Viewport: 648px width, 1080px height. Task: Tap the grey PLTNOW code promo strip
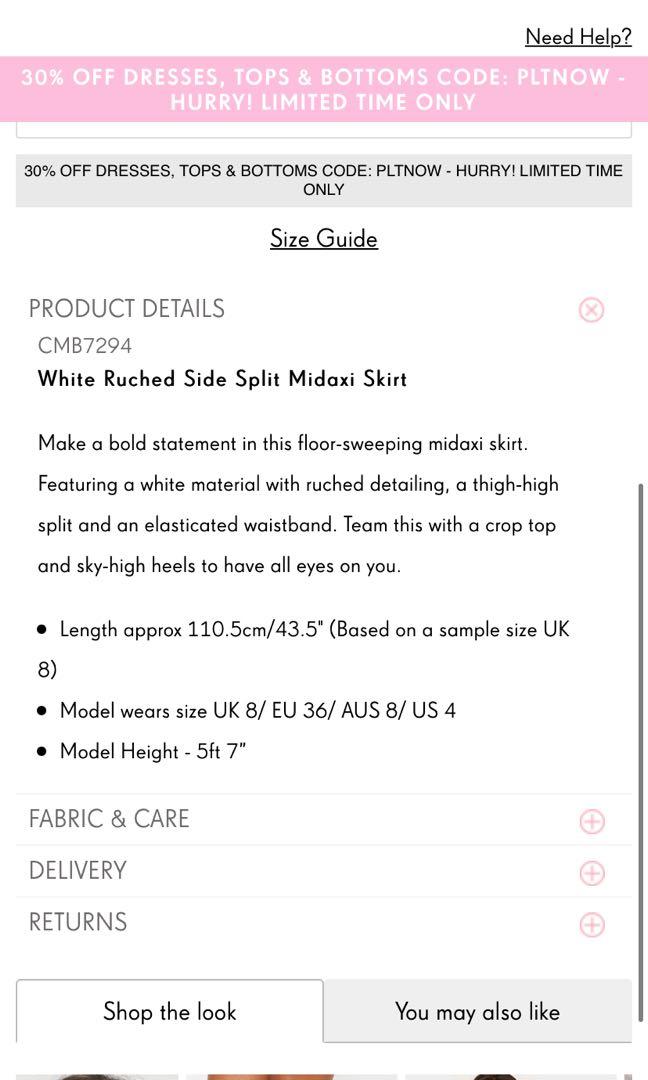tap(324, 180)
